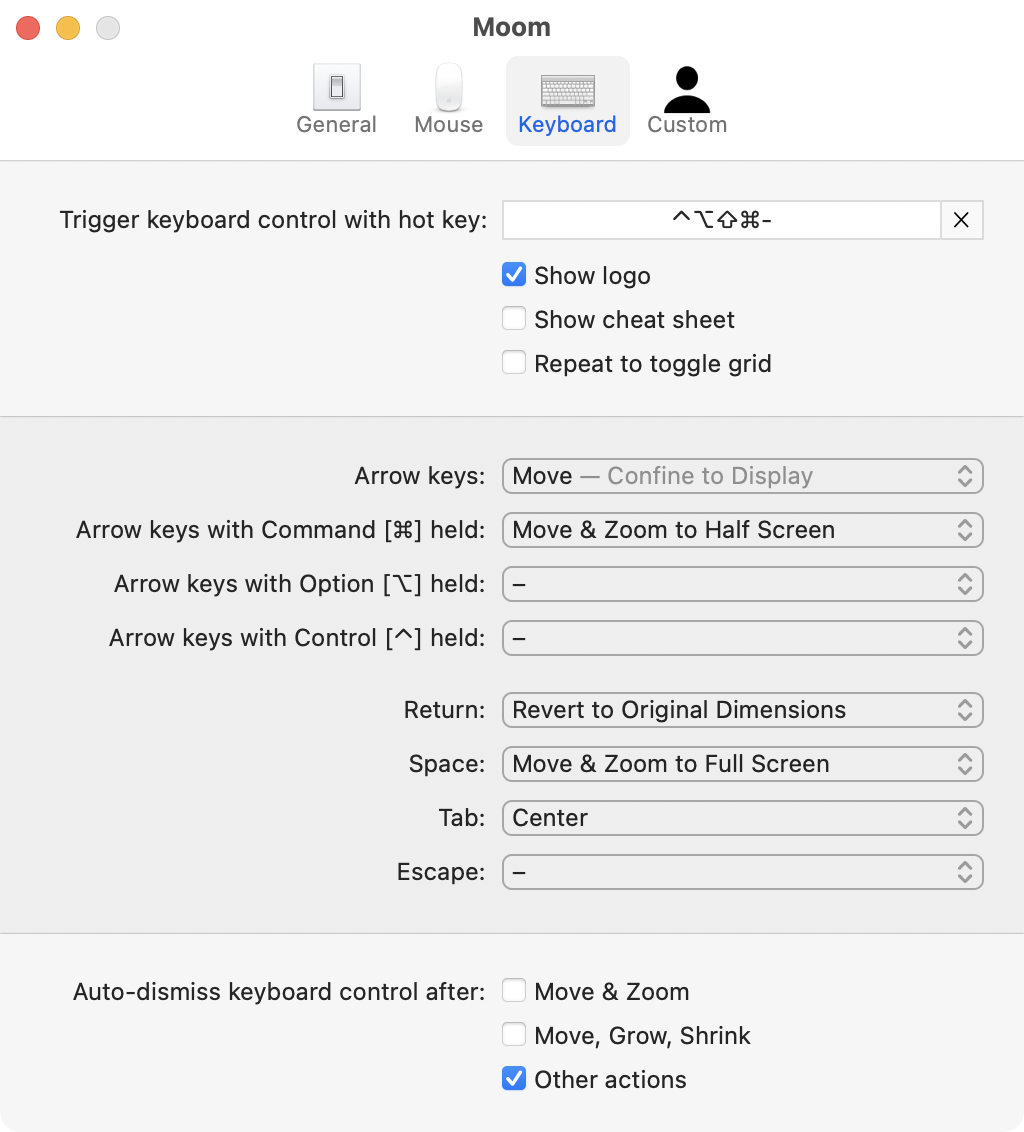Open the Arrow keys action dropdown
The width and height of the screenshot is (1024, 1132).
point(742,476)
